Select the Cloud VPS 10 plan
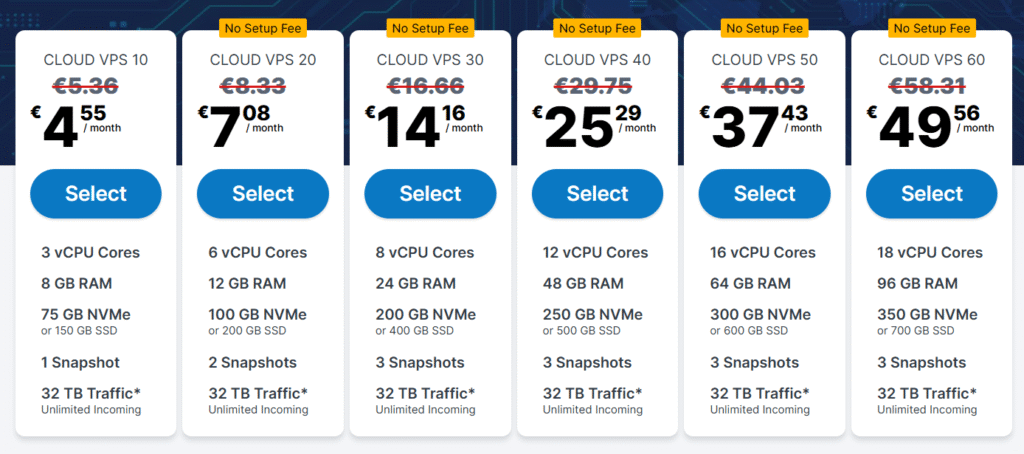The height and width of the screenshot is (454, 1024). (96, 193)
